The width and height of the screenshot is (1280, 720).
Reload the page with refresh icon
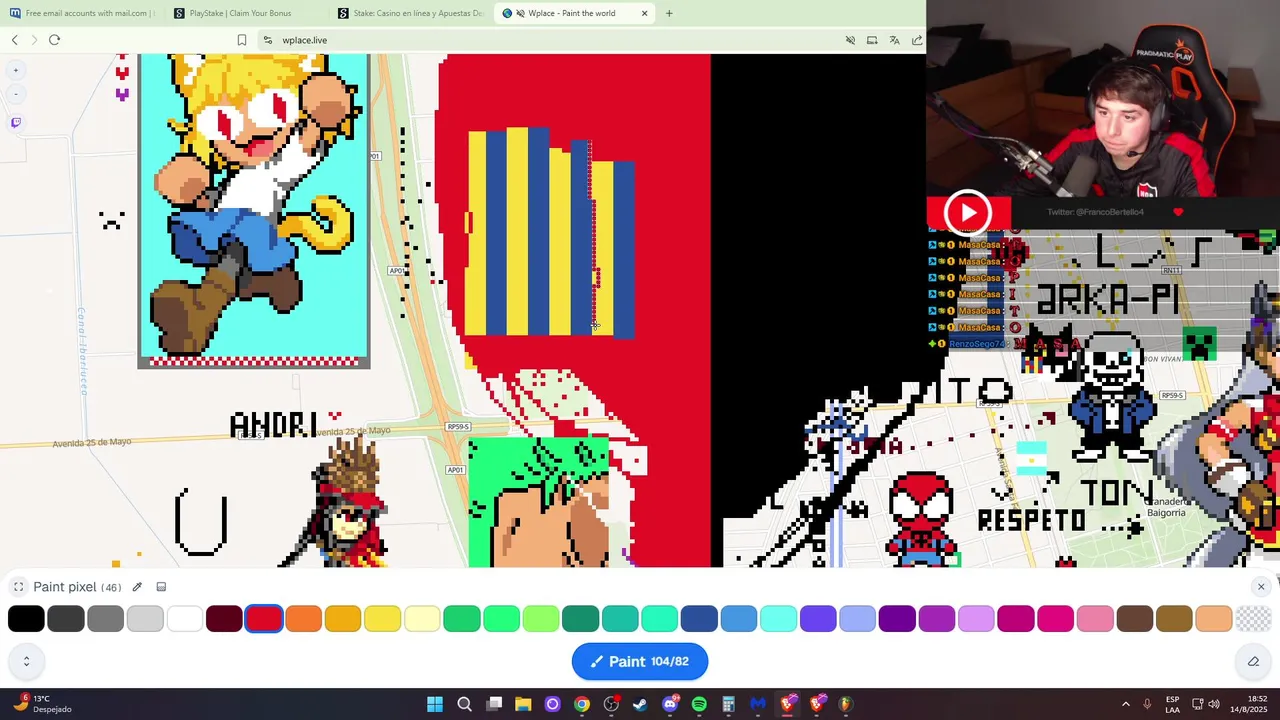click(x=54, y=40)
